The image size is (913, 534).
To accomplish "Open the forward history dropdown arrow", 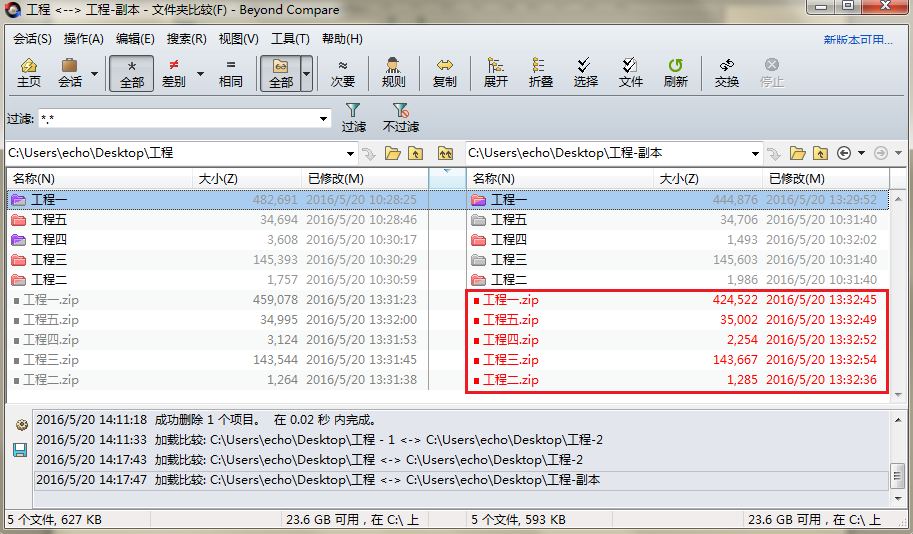I will tap(898, 153).
